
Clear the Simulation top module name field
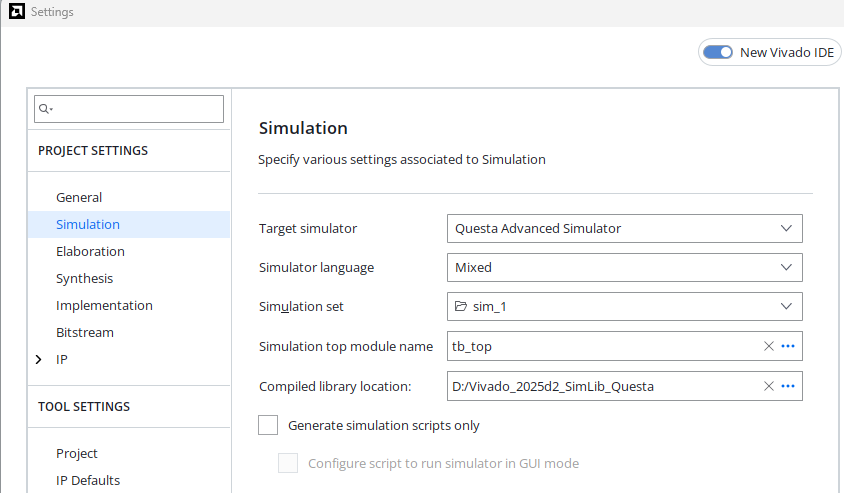pos(769,346)
